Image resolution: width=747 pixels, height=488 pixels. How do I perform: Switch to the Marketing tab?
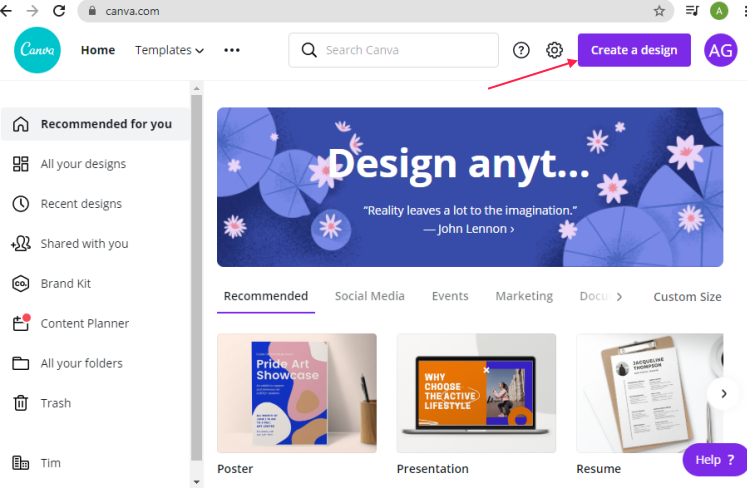click(524, 296)
